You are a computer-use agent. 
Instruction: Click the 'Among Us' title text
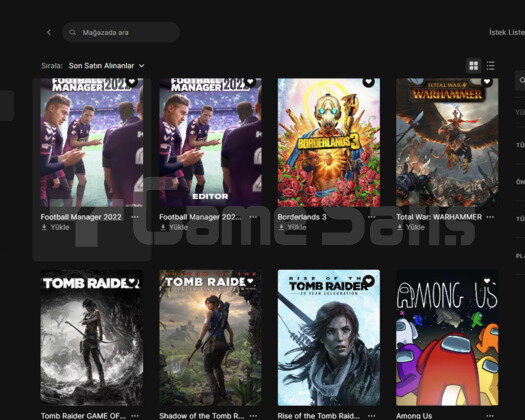(x=414, y=416)
